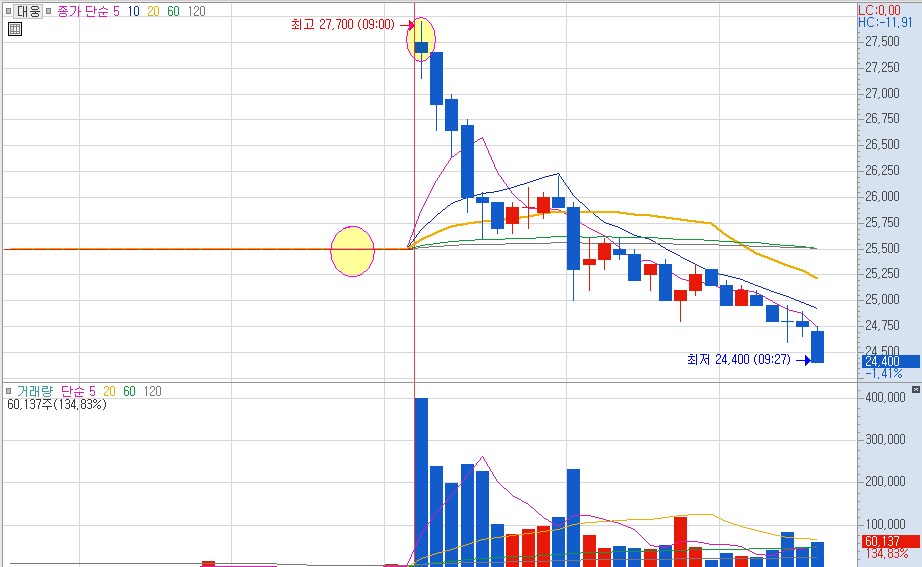This screenshot has height=567, width=922.
Task: Click the green 60 period label in price legend
Action: point(173,11)
